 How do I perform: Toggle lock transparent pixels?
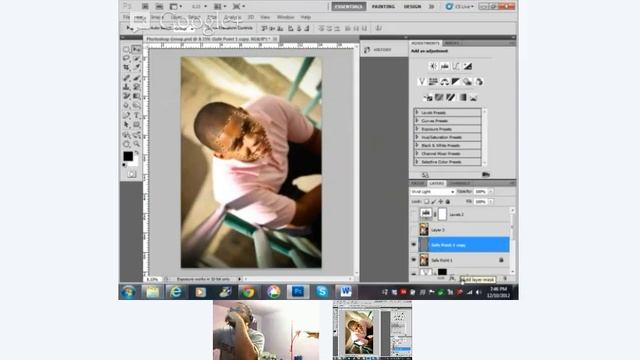[426, 202]
